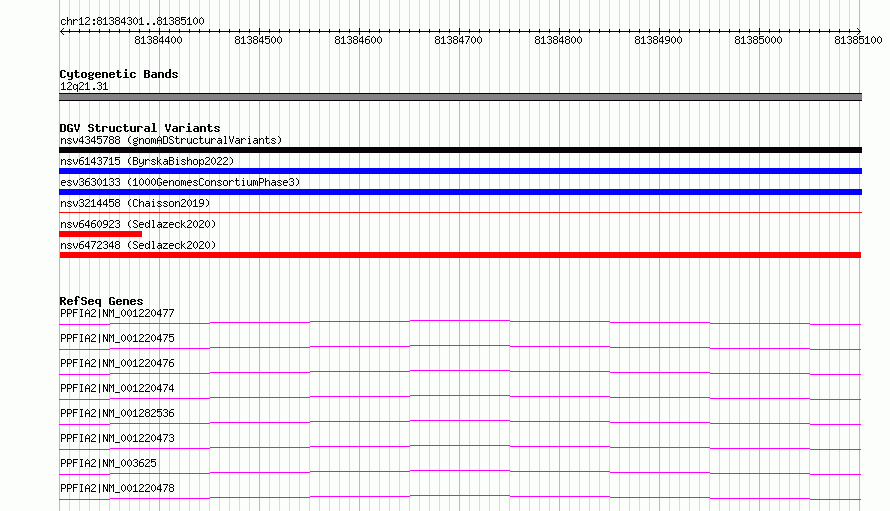Click the blue esv3630133 variant bar

point(460,192)
